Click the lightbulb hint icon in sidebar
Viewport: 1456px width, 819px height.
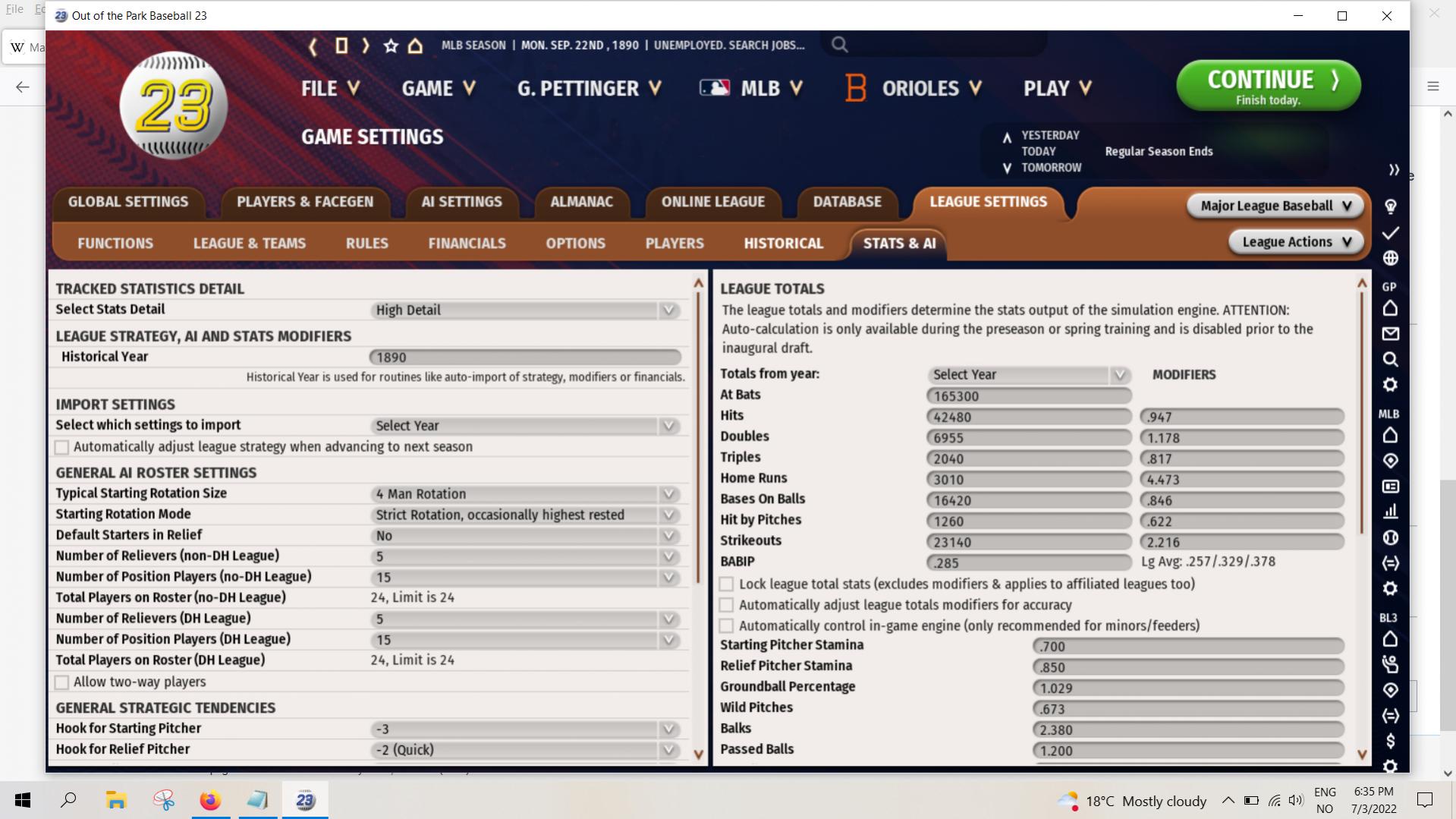click(x=1390, y=206)
